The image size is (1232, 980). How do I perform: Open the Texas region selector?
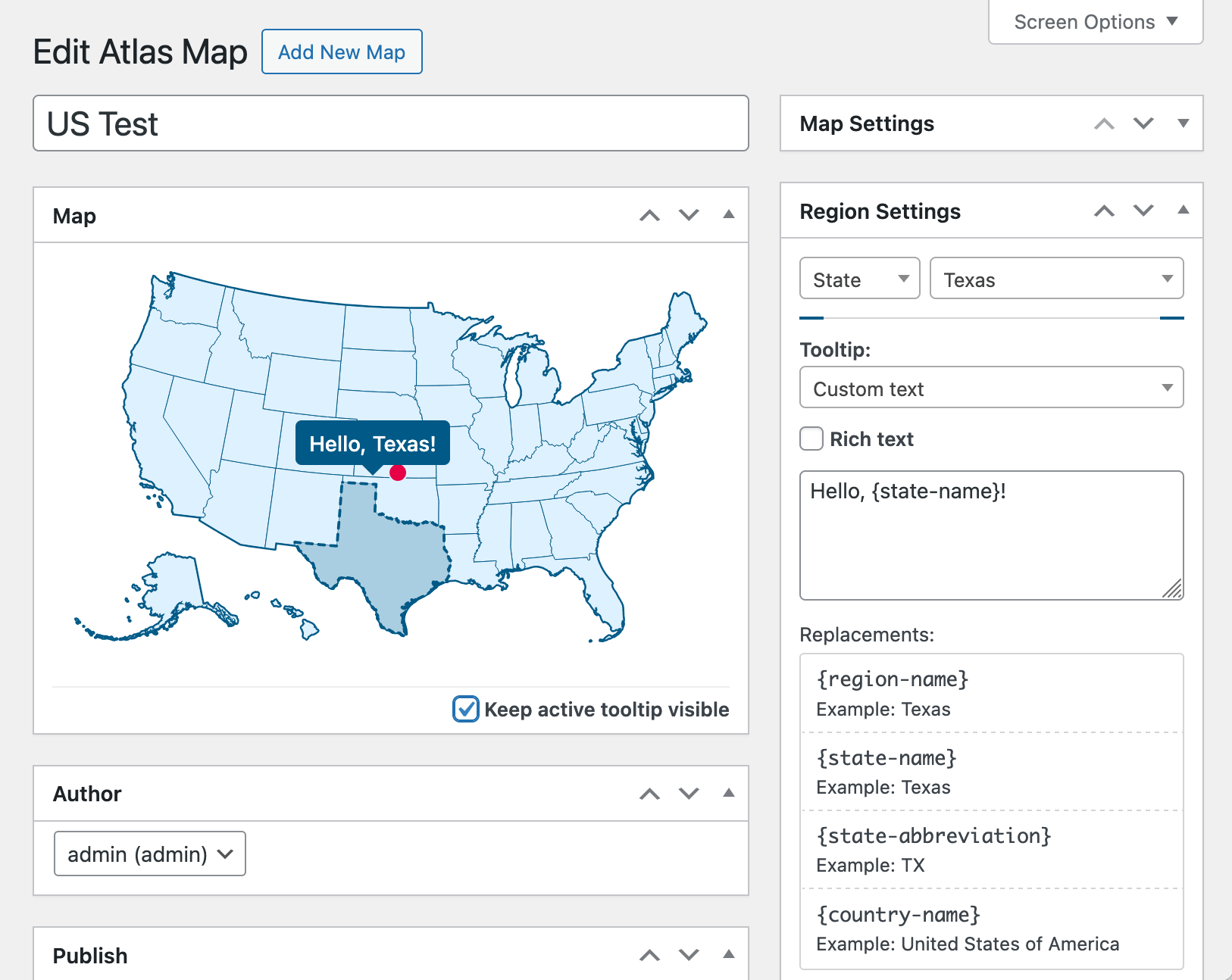(1056, 278)
